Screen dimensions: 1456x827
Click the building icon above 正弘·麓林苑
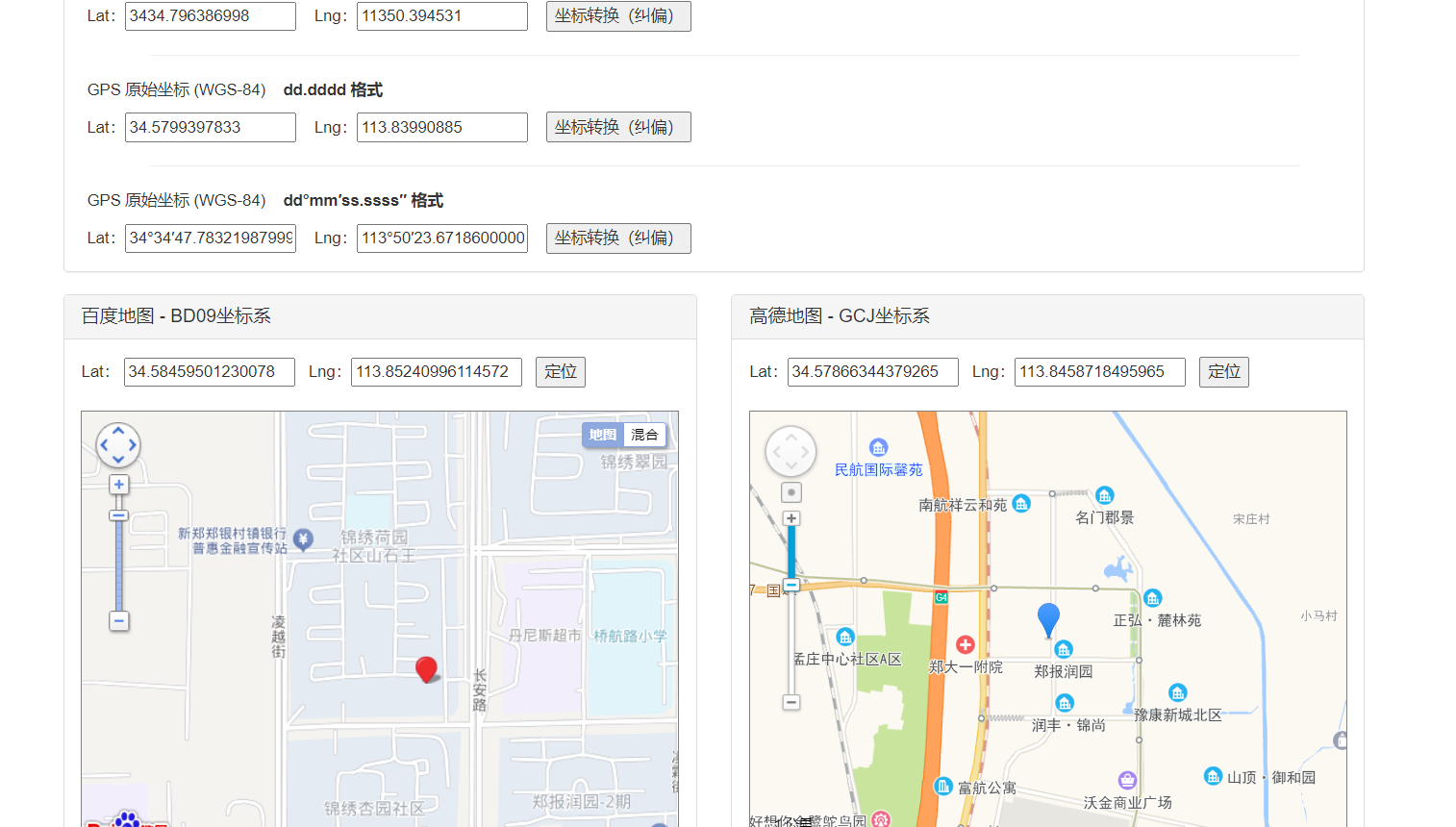[1153, 598]
